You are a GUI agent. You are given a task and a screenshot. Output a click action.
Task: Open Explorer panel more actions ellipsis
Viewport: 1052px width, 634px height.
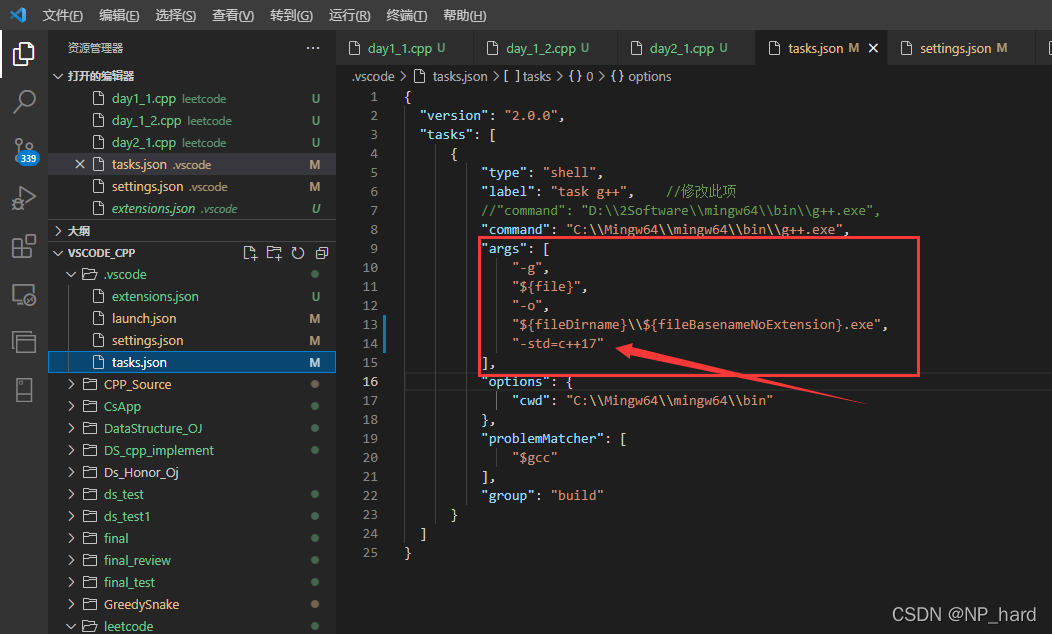click(x=313, y=48)
